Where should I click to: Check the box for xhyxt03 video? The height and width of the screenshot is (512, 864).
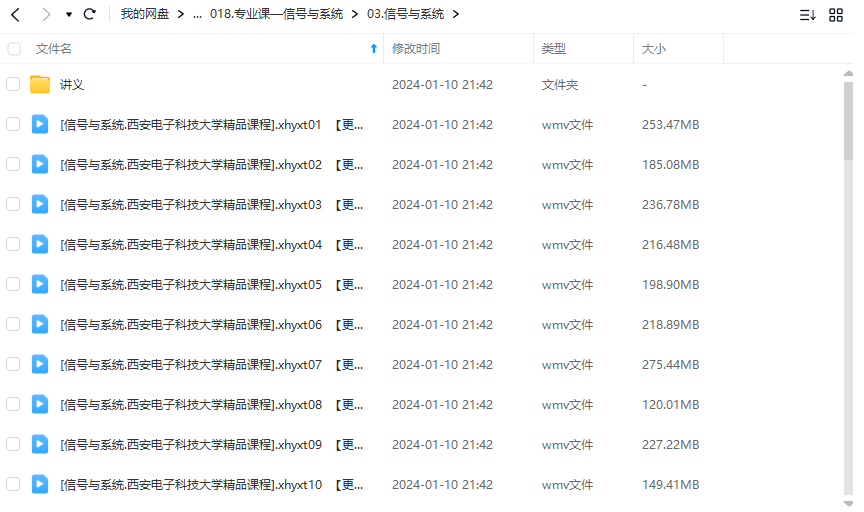(13, 204)
